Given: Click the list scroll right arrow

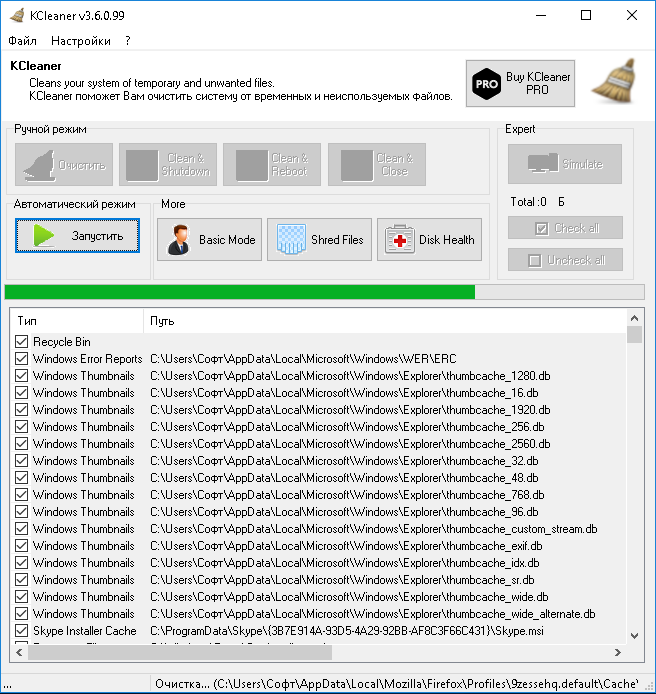Looking at the screenshot, I should click(618, 652).
